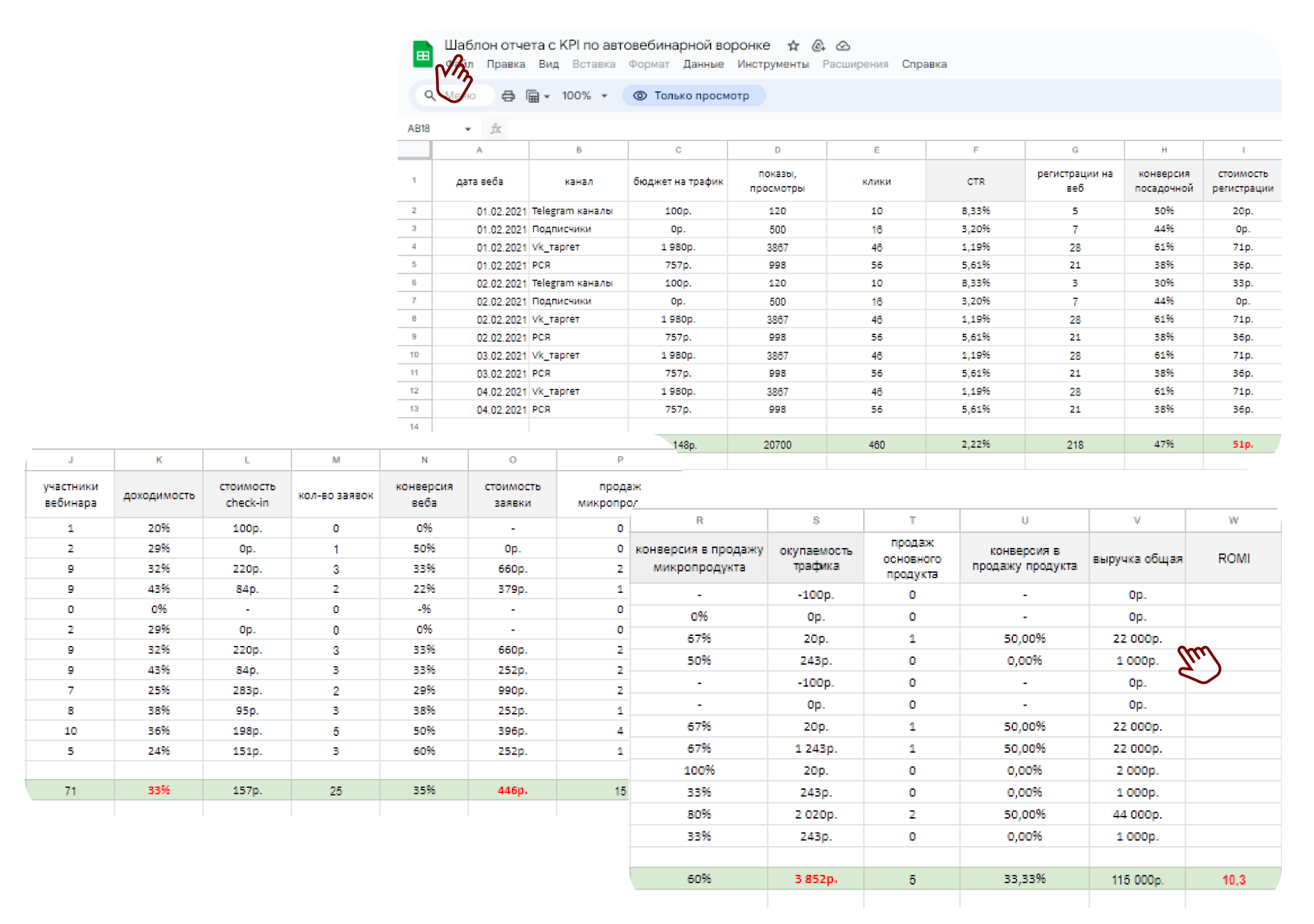The width and height of the screenshot is (1314, 924).
Task: Open the Инструменты menu
Action: (773, 64)
